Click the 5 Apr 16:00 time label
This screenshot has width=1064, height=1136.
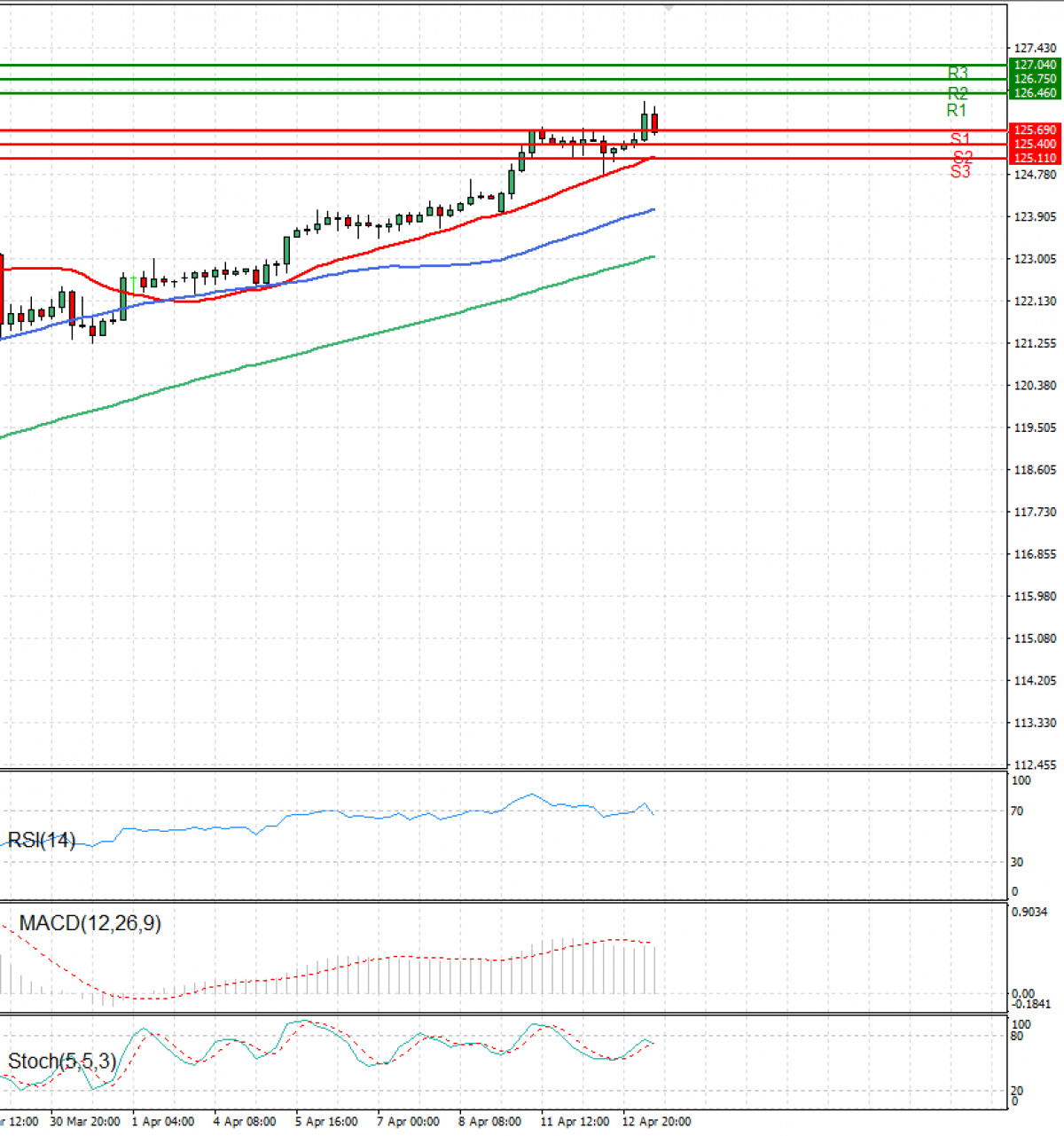[326, 1122]
